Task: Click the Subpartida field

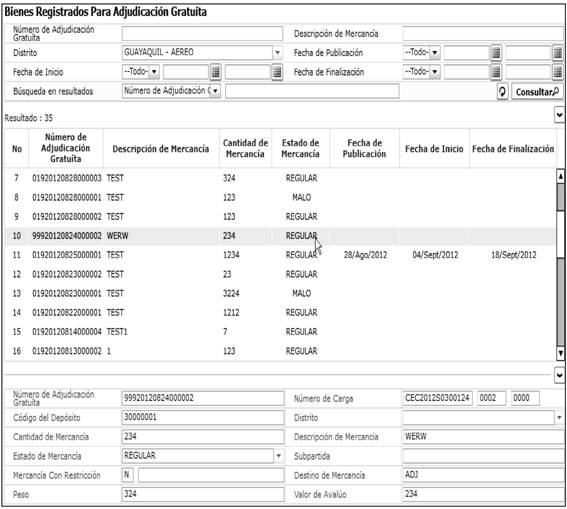Action: pos(484,456)
